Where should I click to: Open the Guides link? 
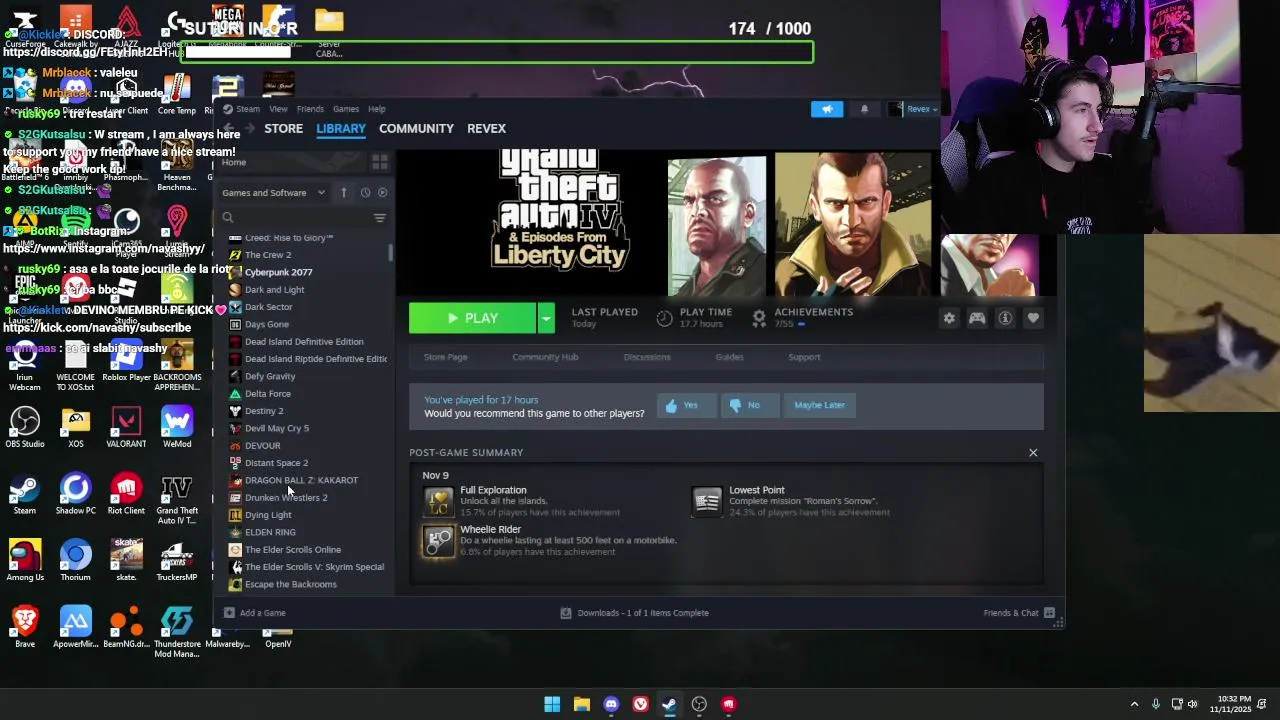[729, 357]
